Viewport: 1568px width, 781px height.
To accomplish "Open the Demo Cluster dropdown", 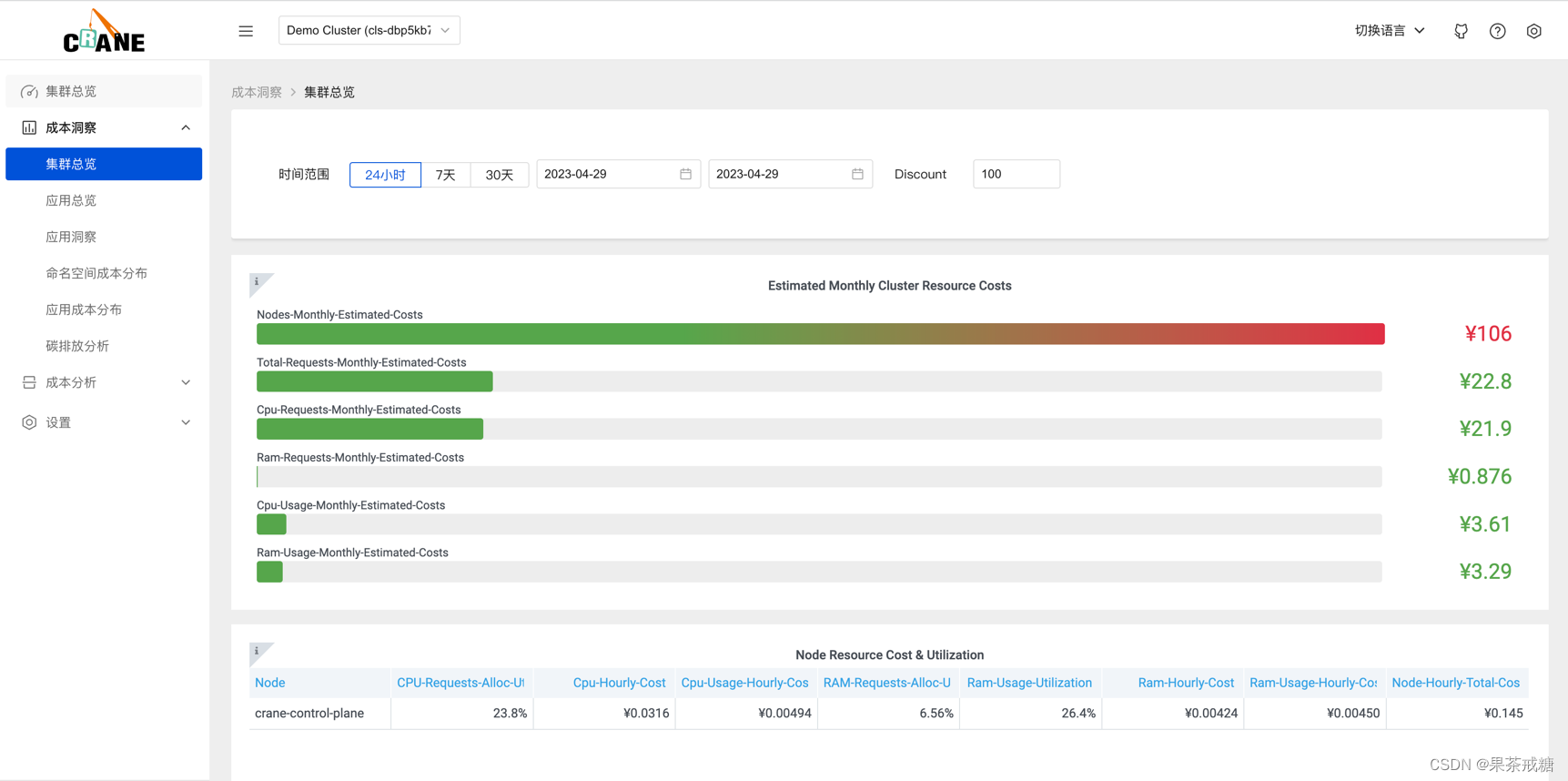I will [369, 30].
